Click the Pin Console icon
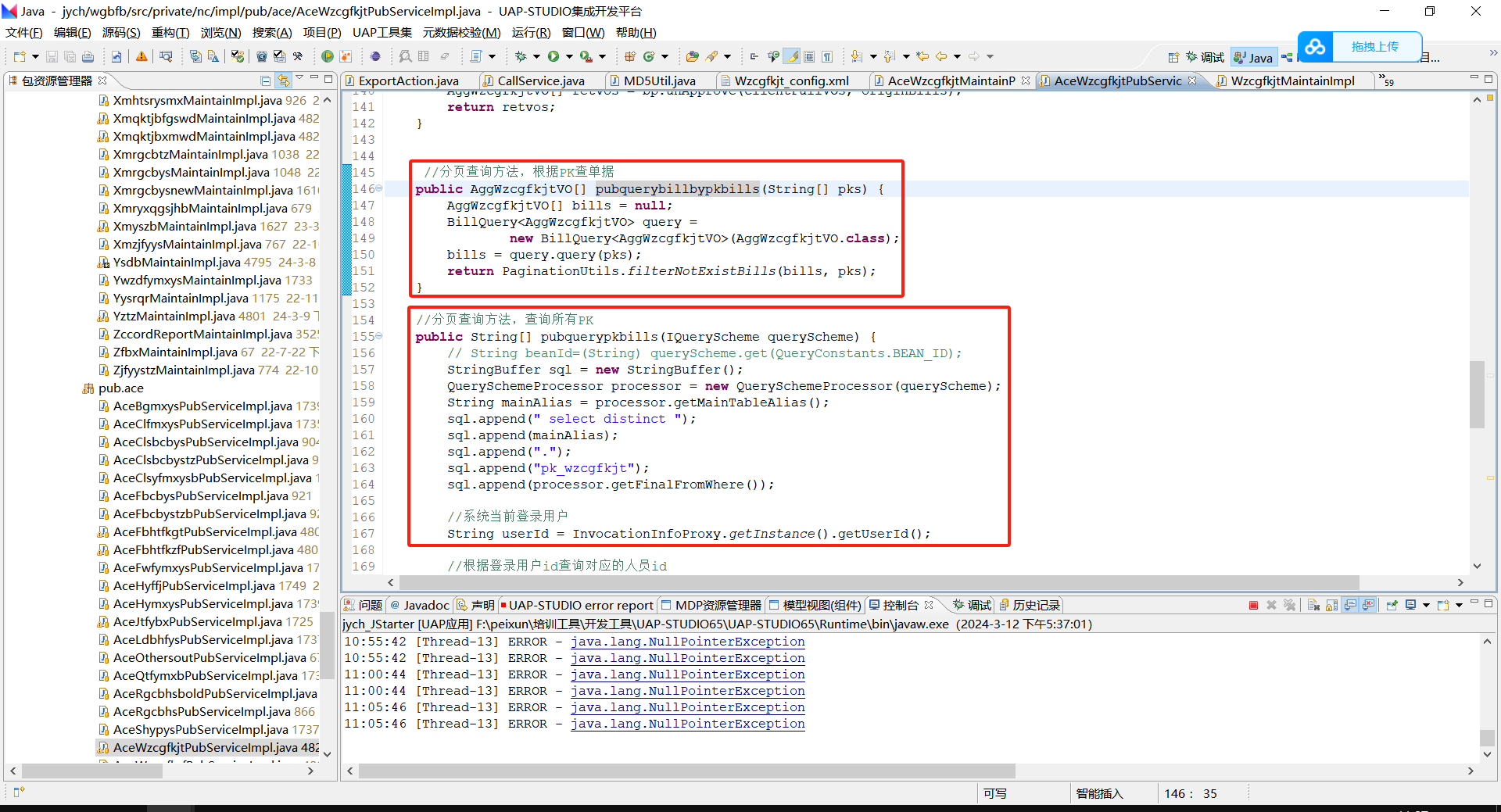The height and width of the screenshot is (812, 1501). click(x=1392, y=605)
